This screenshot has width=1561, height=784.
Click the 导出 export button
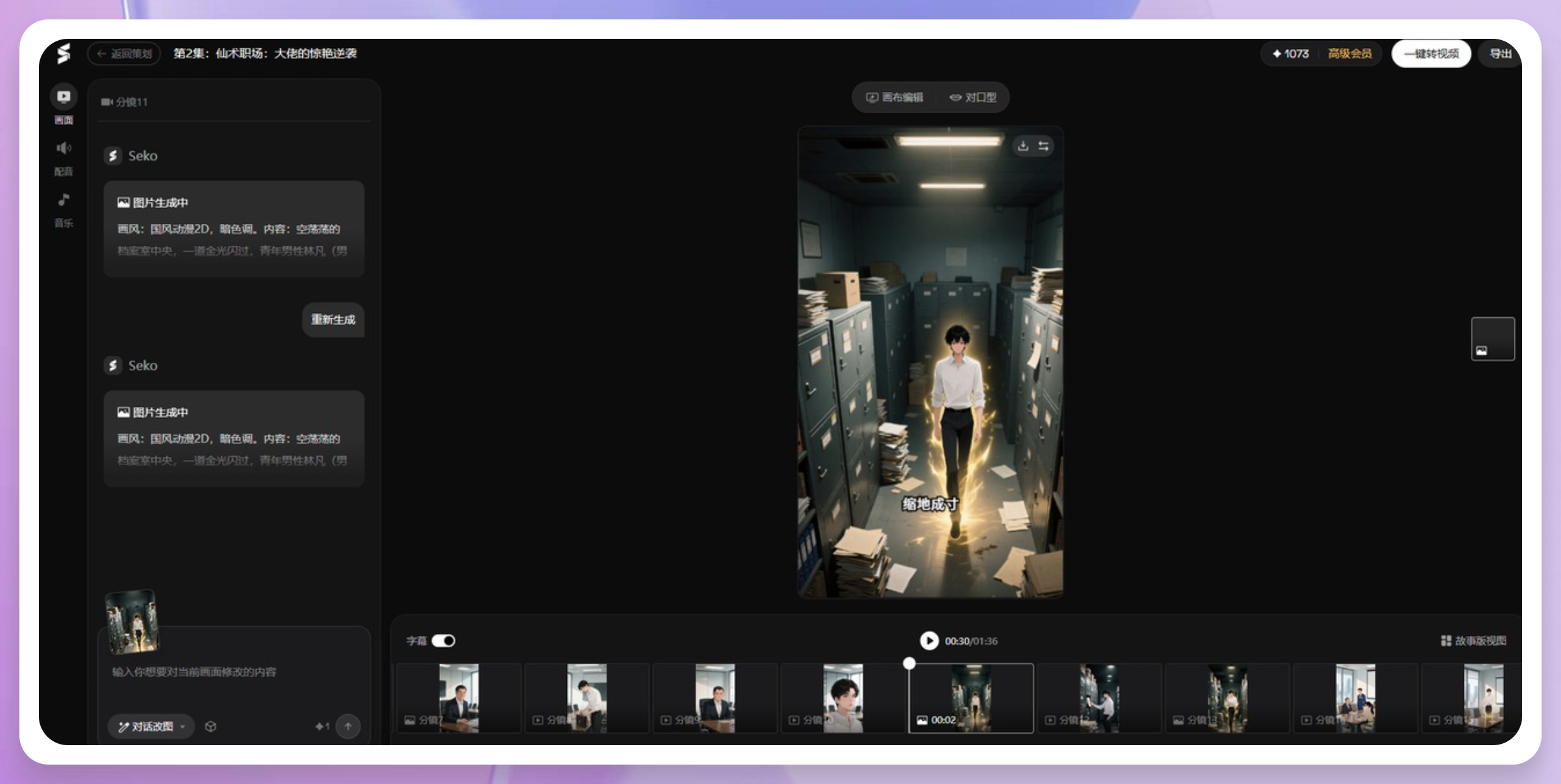(1500, 54)
